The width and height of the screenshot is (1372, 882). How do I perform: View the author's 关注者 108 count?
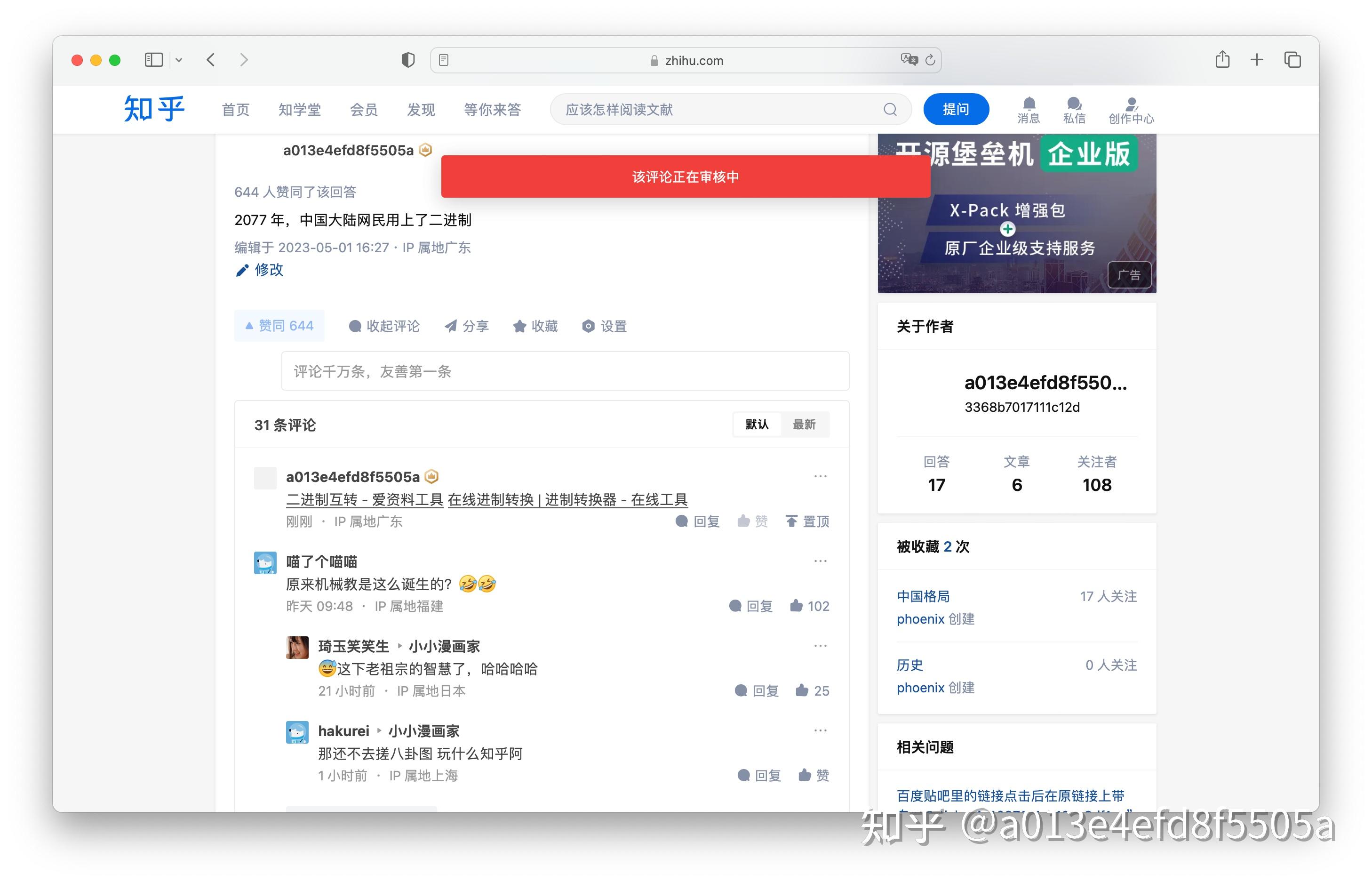1097,473
